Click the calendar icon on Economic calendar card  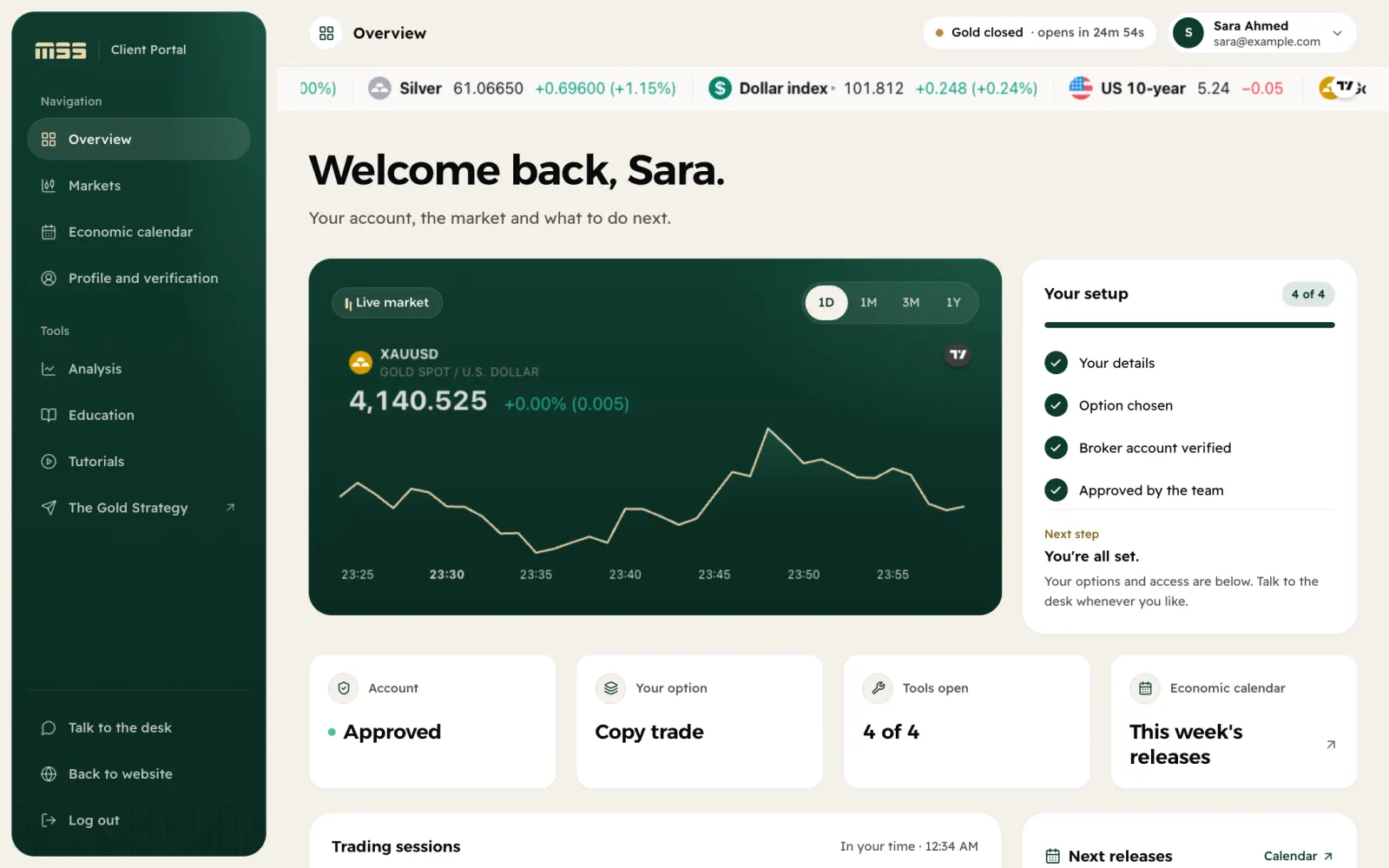[1145, 688]
